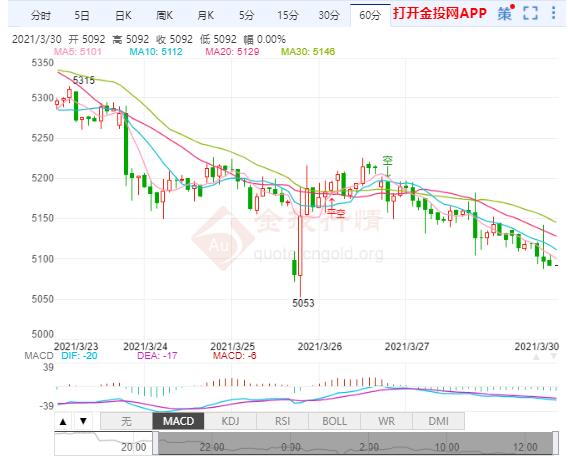This screenshot has width=568, height=456.
Task: Click the 2021/3/26 date axis label
Action: [x=320, y=347]
